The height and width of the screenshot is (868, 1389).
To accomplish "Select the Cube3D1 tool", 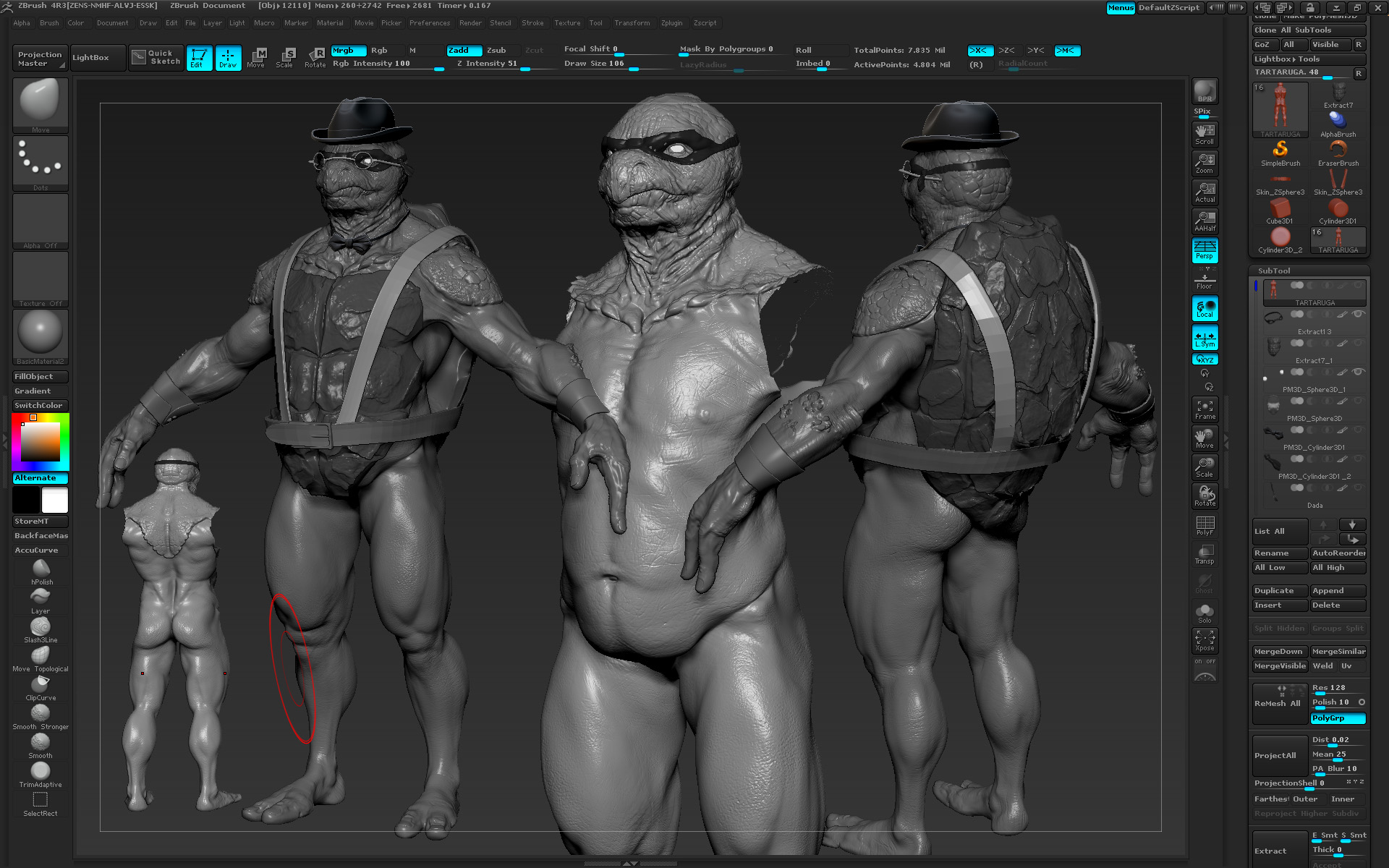I will coord(1280,211).
